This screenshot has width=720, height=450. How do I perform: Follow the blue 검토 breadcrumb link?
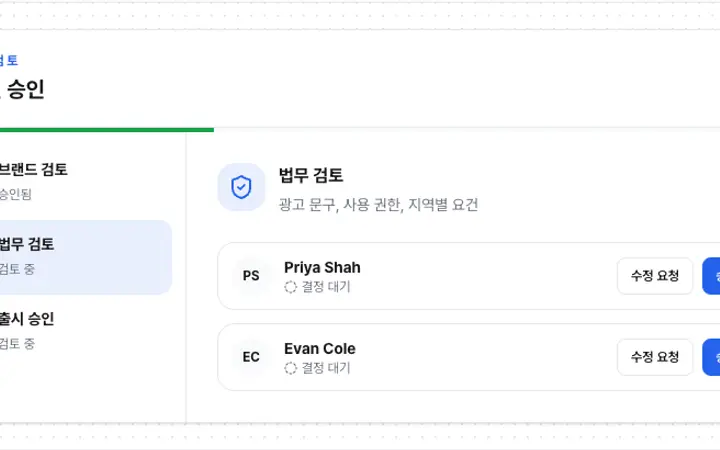coord(9,60)
